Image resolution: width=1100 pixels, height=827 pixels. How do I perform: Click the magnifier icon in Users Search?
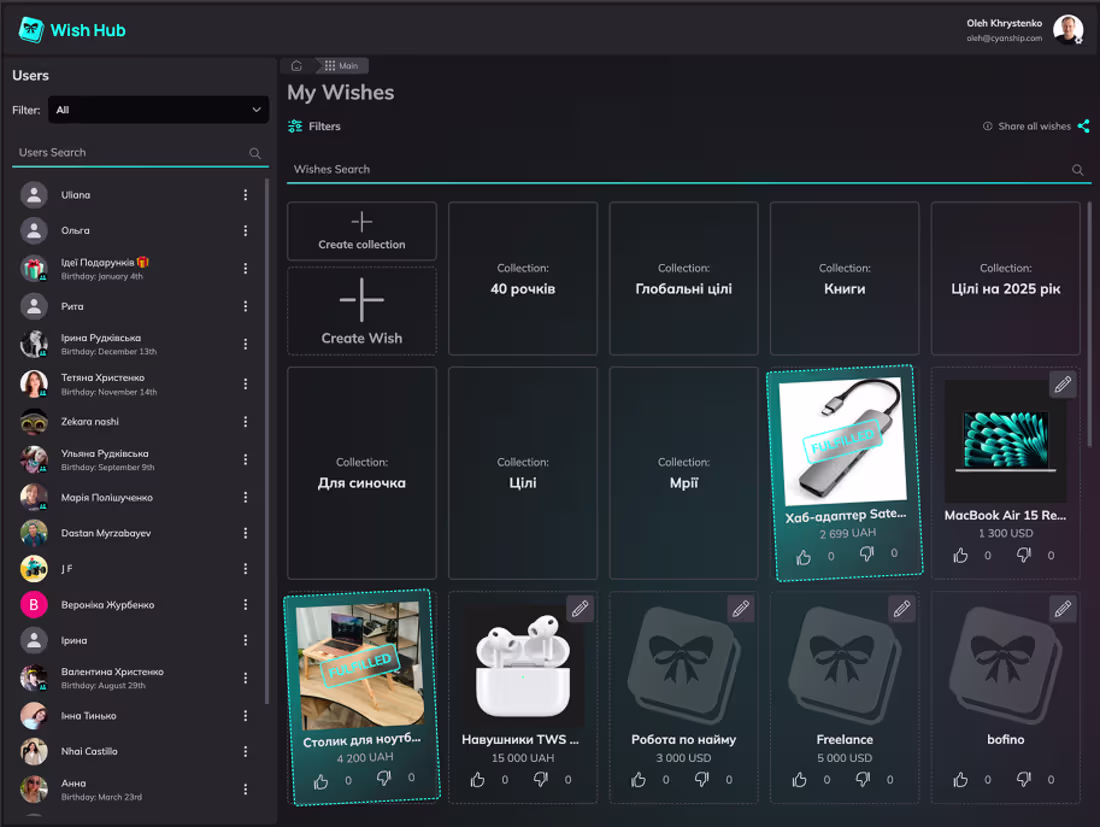coord(255,152)
